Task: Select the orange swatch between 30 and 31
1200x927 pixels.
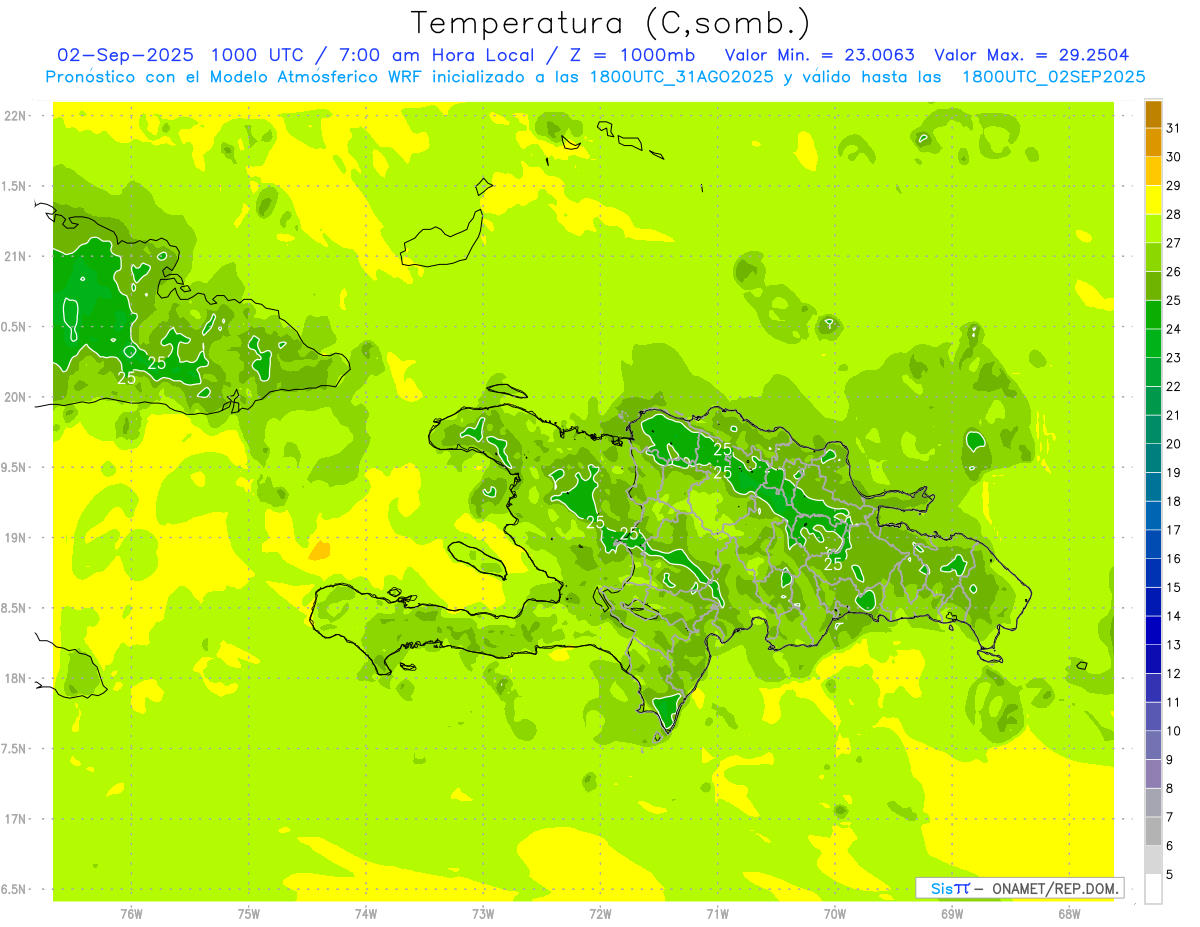Action: point(1153,143)
